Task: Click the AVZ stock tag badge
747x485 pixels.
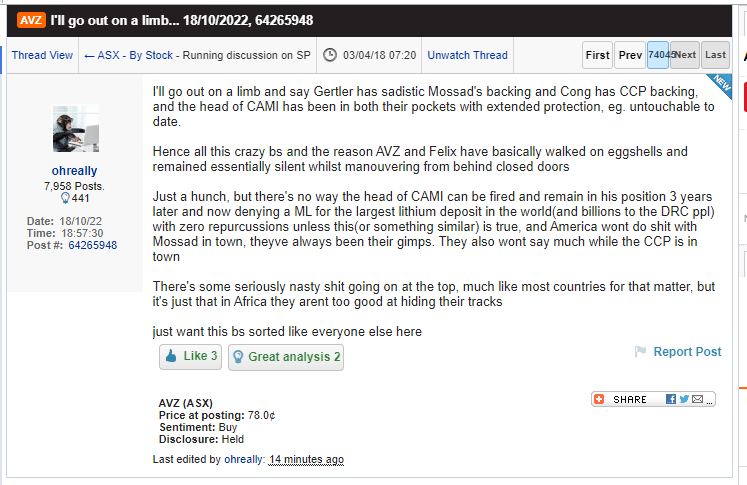Action: (30, 21)
